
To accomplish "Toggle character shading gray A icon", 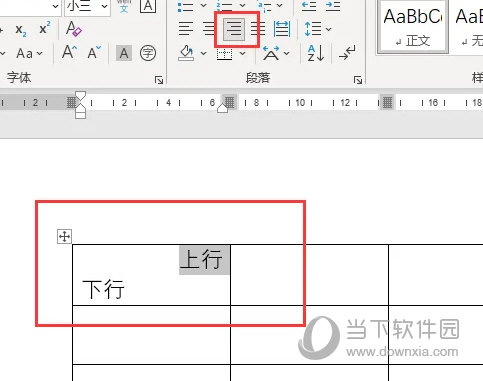I will coord(124,53).
